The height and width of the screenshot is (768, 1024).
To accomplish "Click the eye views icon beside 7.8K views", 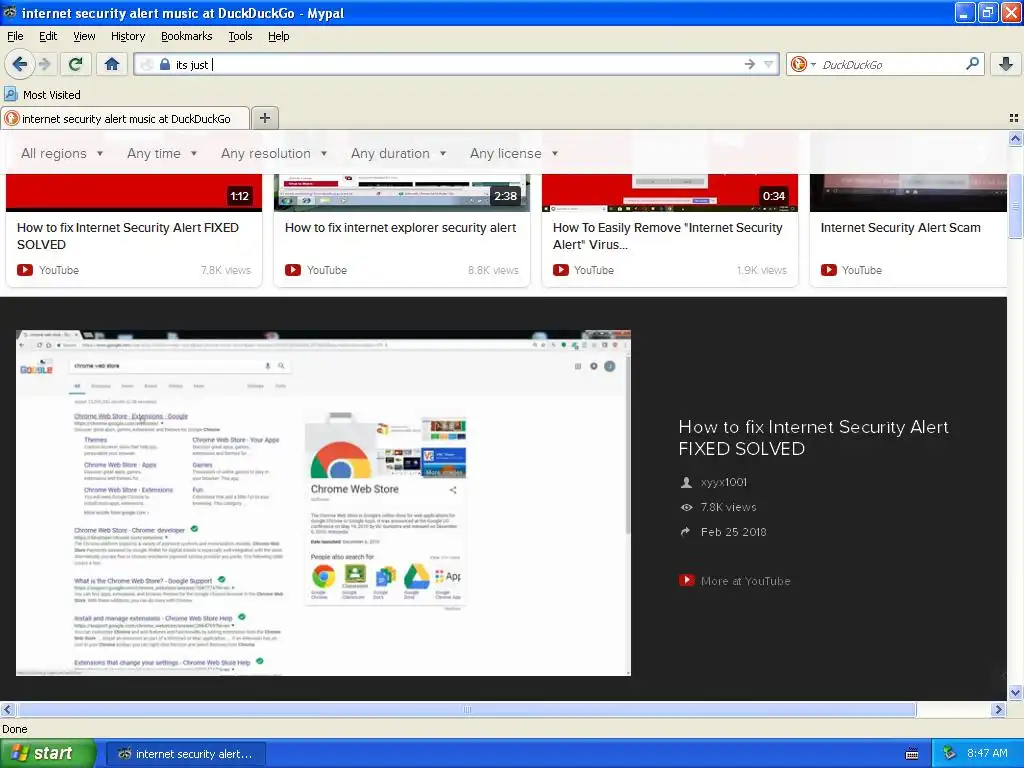I will (x=686, y=507).
